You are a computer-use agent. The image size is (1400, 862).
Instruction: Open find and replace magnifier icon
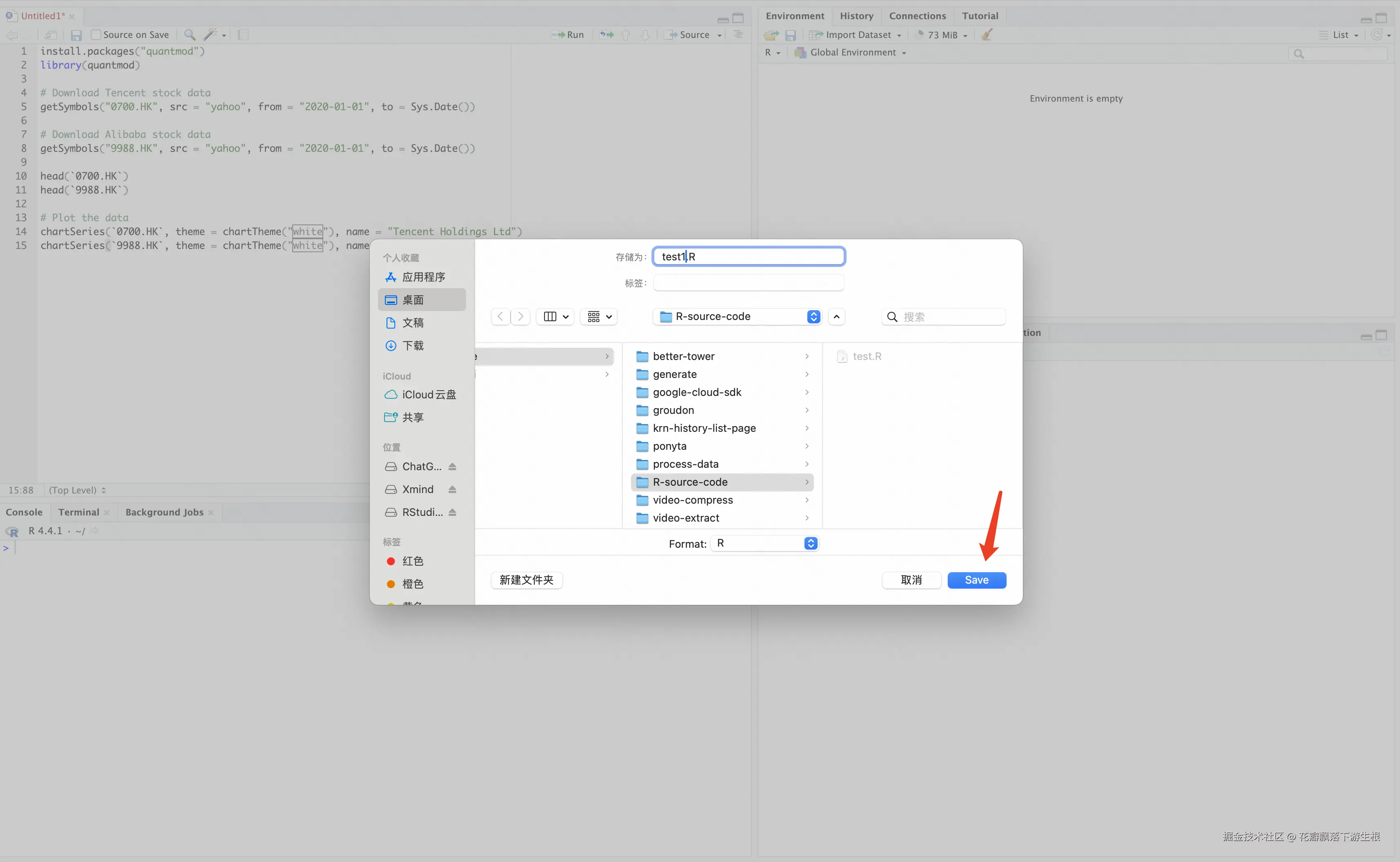point(190,35)
